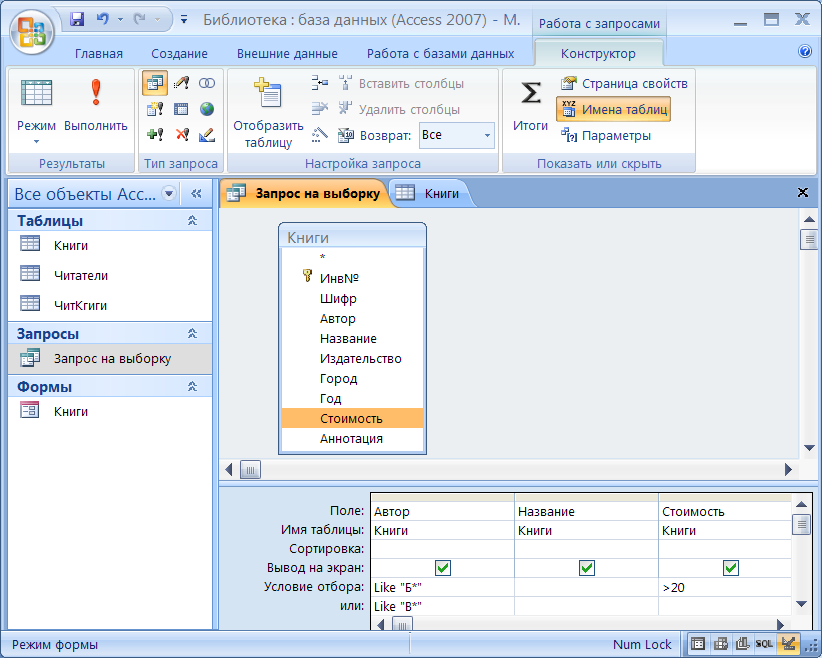Open the Главная ribbon tab
Viewport: 822px width, 658px height.
tap(99, 53)
